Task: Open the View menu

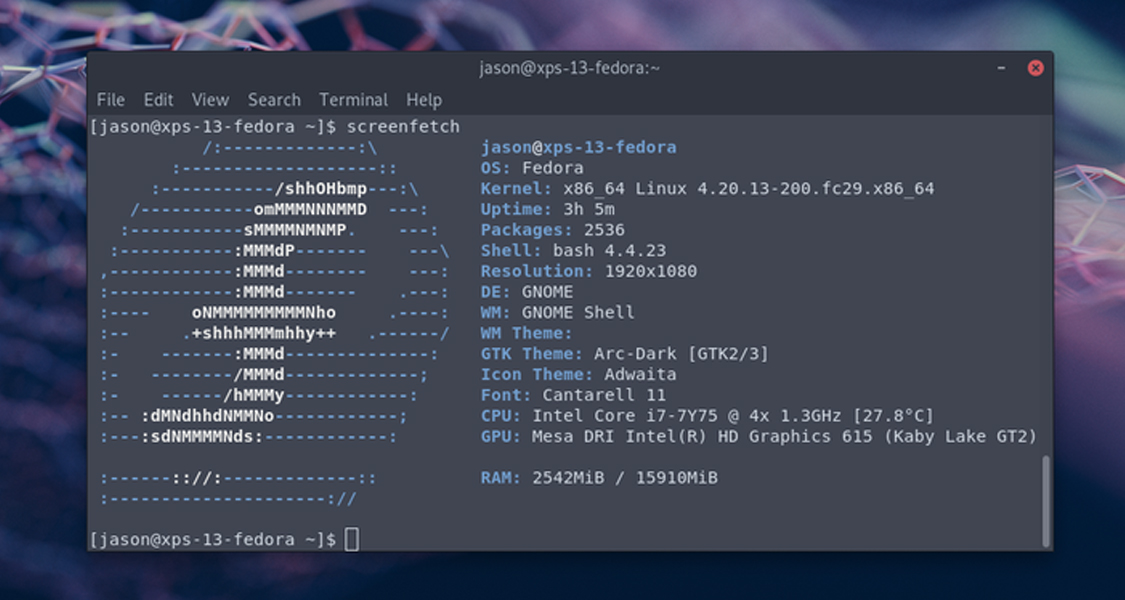Action: point(210,99)
